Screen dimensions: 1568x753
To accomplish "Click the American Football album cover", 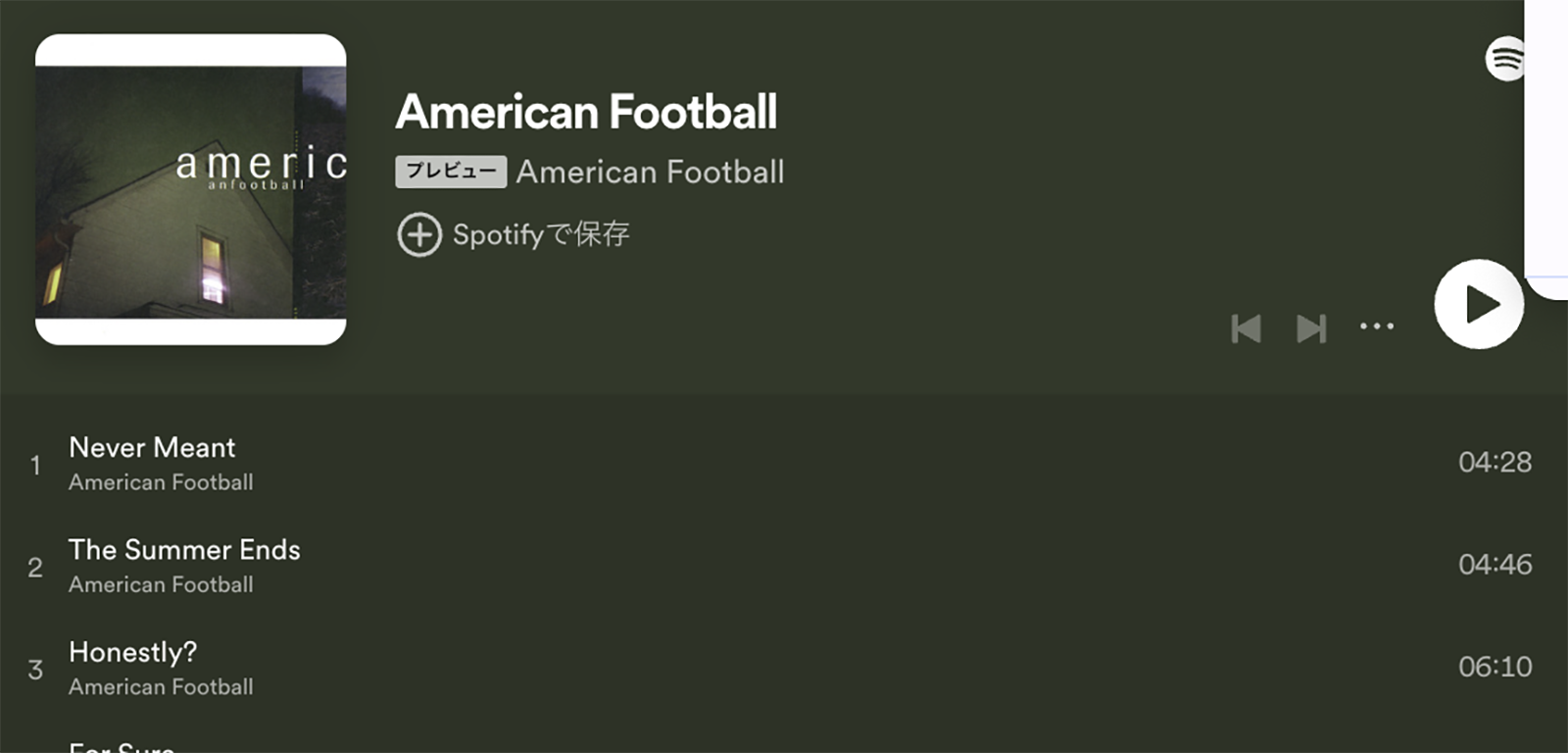I will [191, 189].
